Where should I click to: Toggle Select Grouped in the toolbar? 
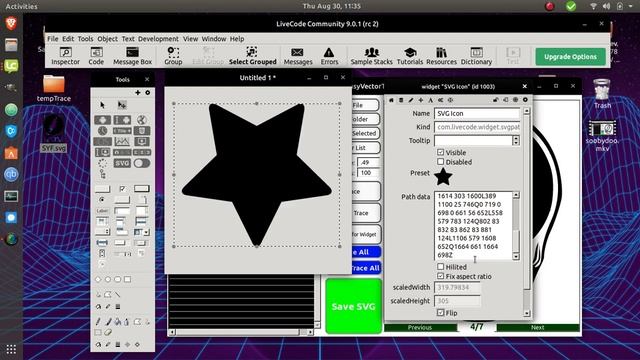tap(252, 56)
